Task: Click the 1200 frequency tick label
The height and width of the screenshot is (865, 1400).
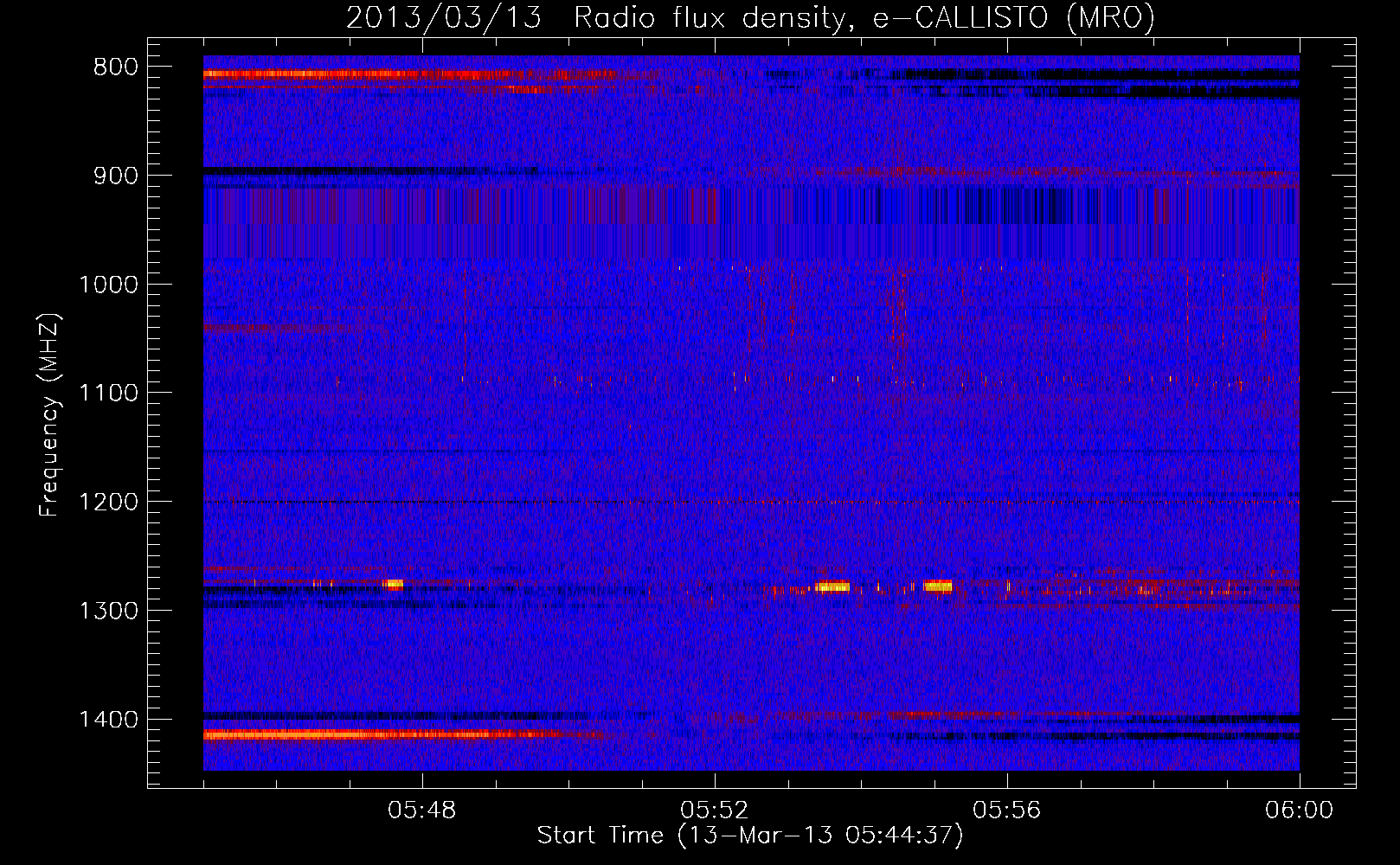Action: (x=108, y=503)
